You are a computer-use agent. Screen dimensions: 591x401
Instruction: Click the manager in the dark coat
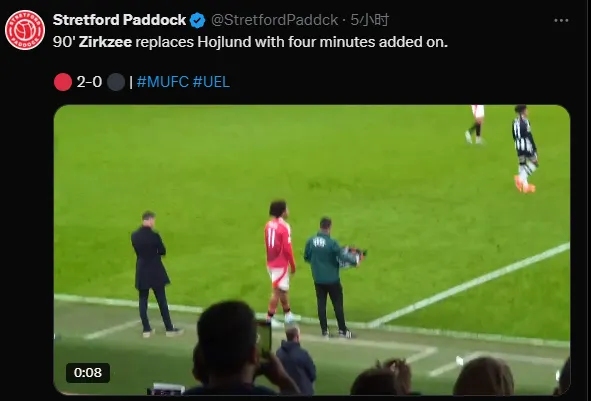(153, 274)
